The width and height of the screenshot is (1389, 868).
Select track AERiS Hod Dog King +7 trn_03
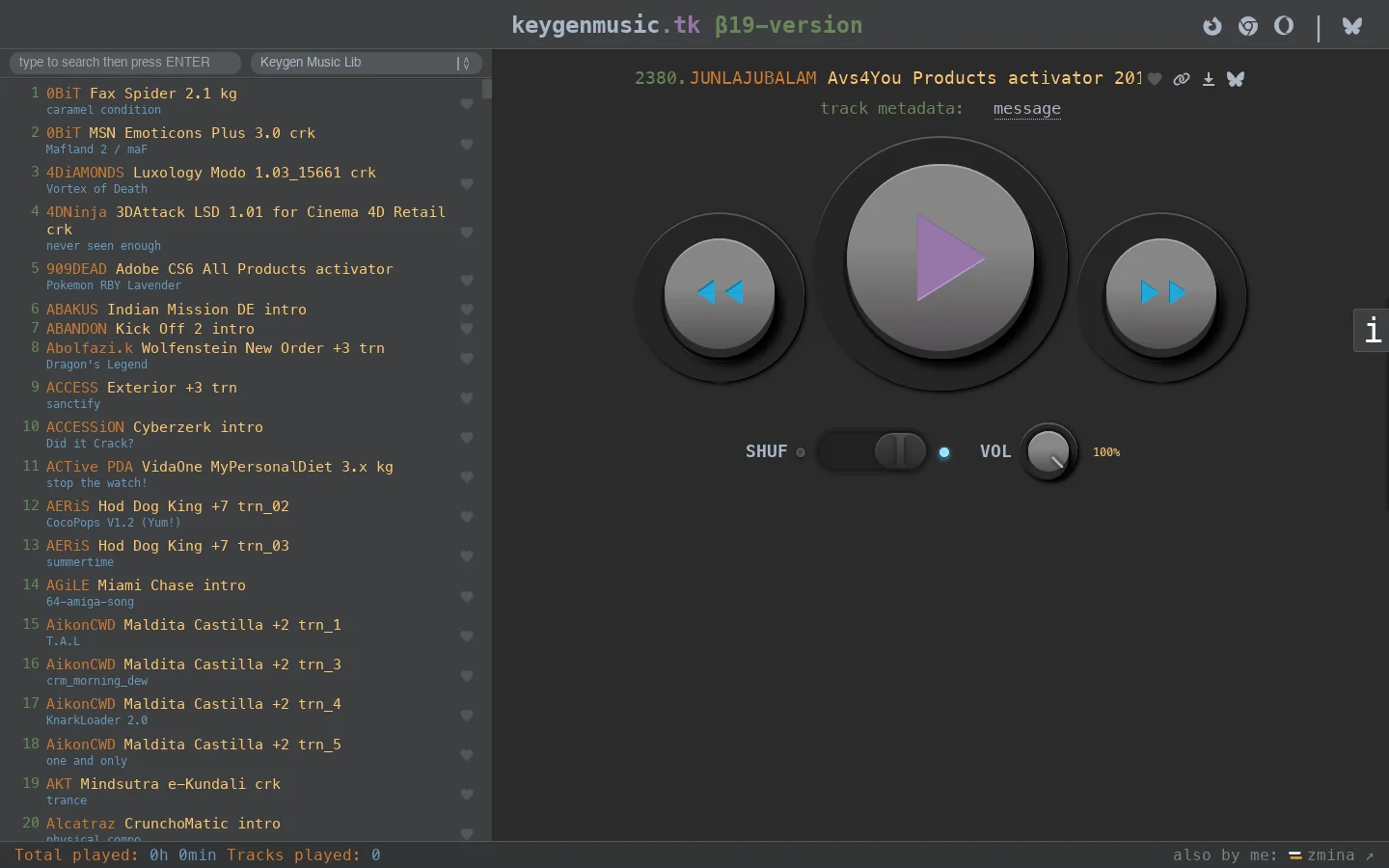168,546
